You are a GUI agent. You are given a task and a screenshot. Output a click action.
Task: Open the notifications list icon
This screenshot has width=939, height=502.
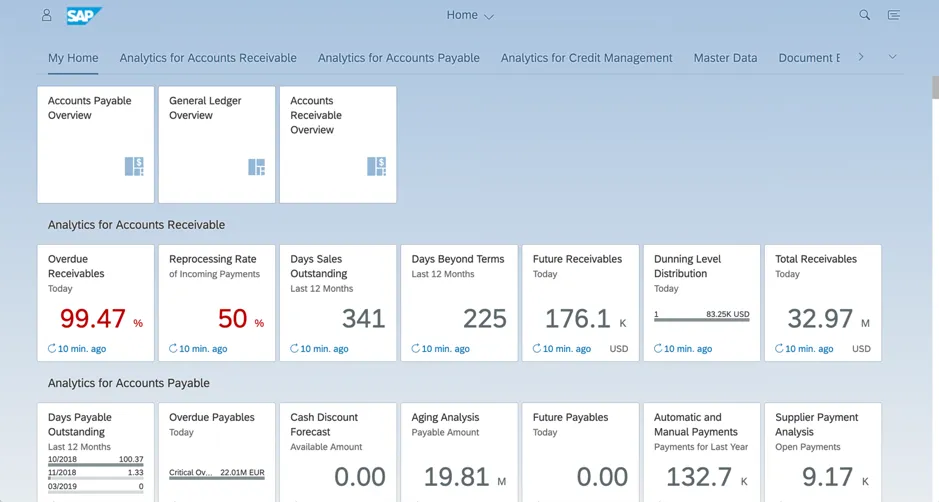tap(893, 15)
